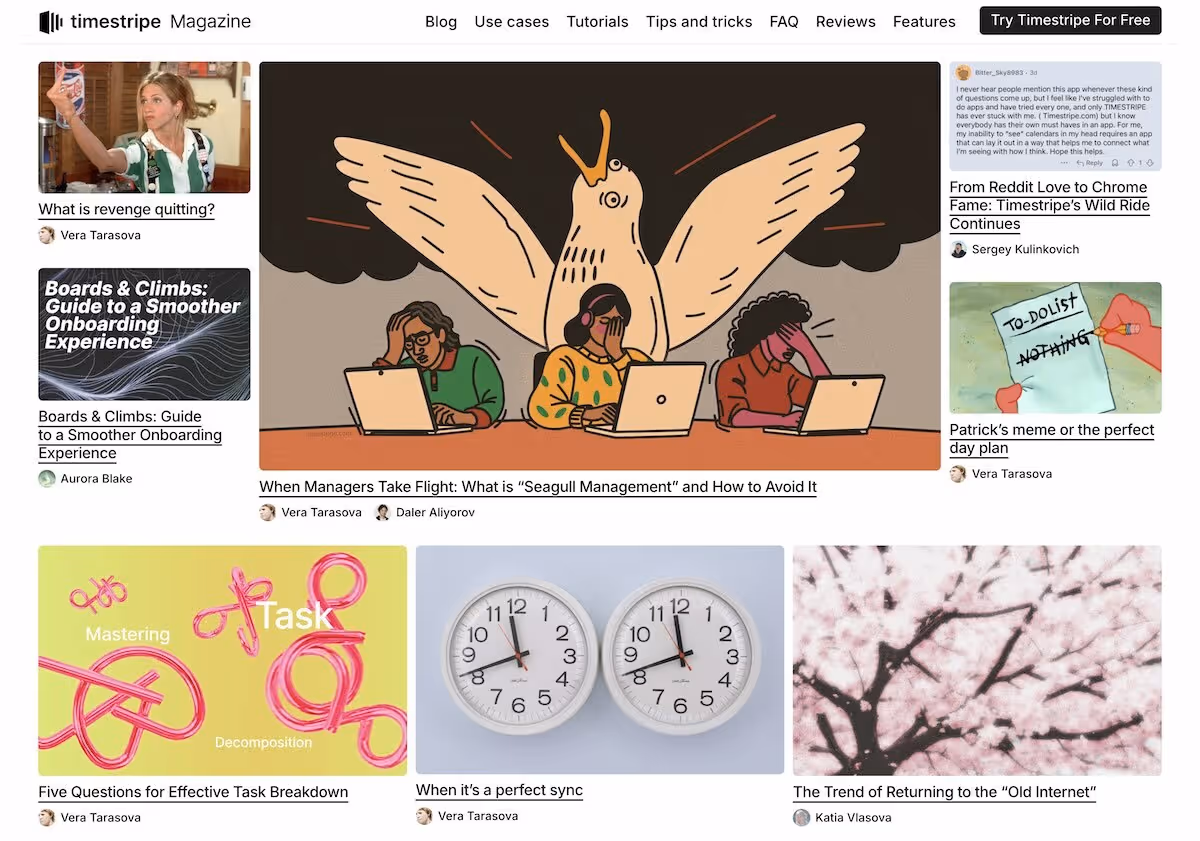The image size is (1200, 841).
Task: Click the two clocks thumbnail image
Action: [600, 660]
